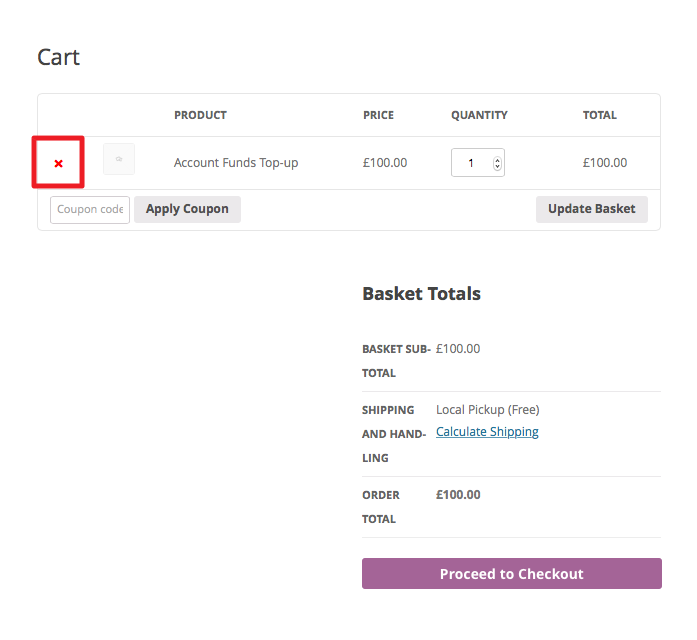The width and height of the screenshot is (697, 640).
Task: Increase quantity using the up stepper arrow
Action: [497, 160]
